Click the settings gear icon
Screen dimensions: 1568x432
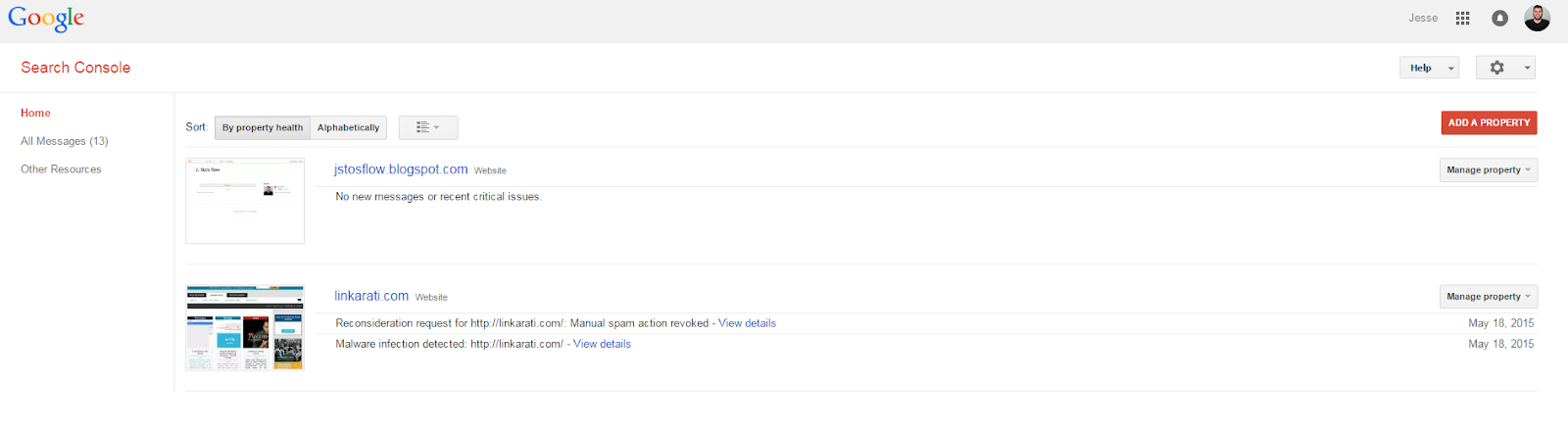(1496, 68)
